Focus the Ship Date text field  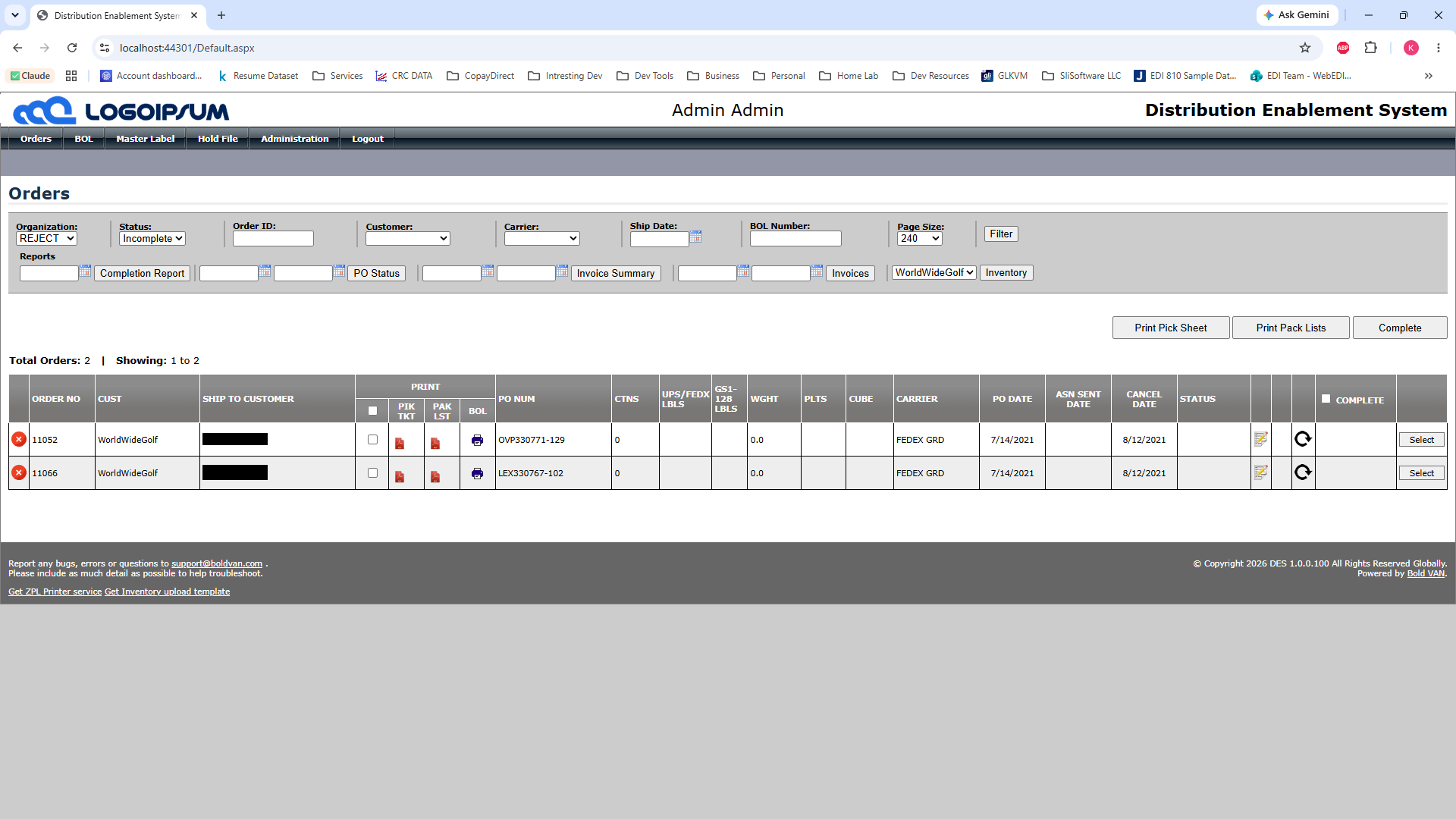coord(659,239)
